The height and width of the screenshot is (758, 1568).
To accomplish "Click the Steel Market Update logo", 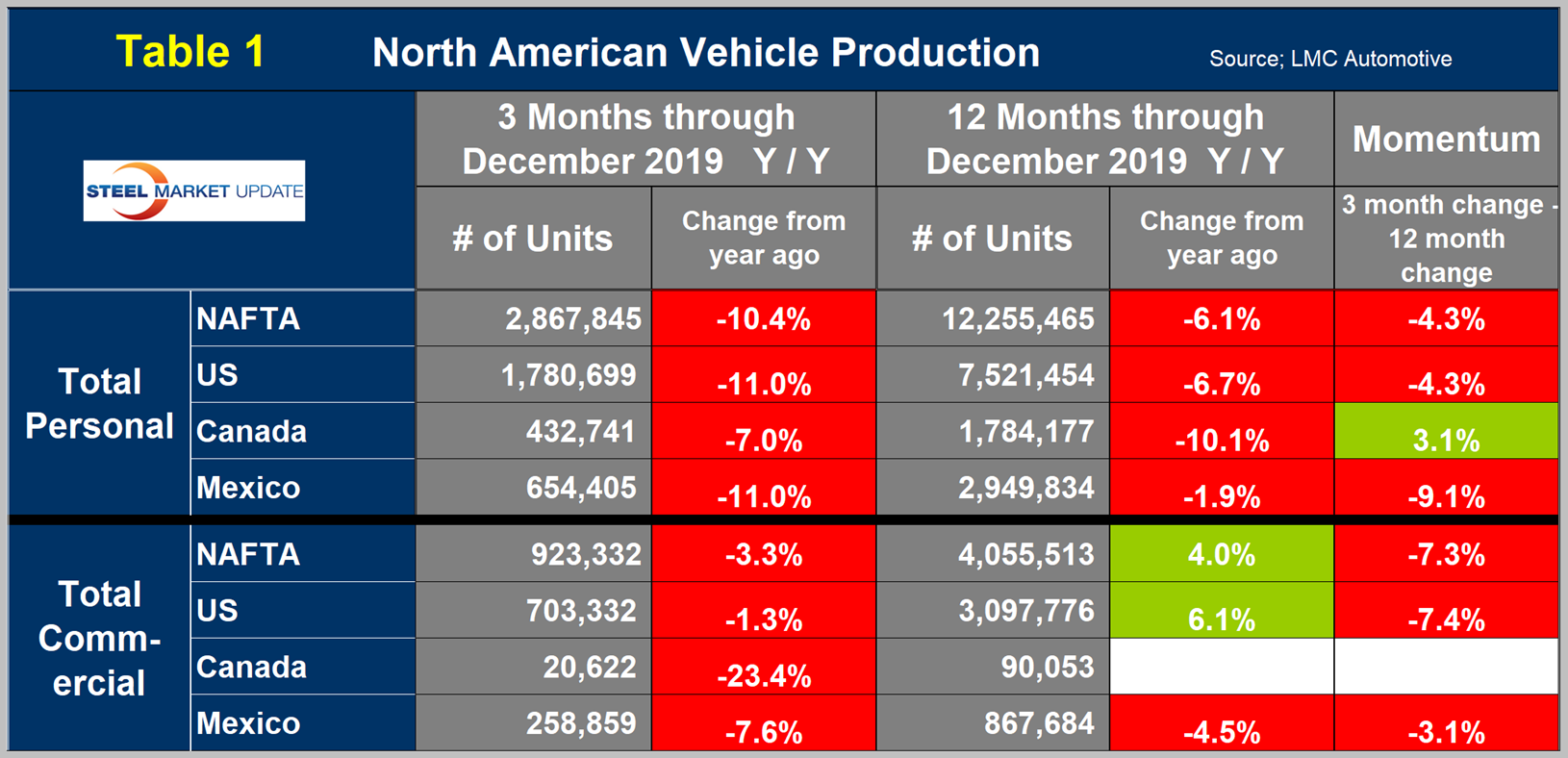I will (194, 190).
